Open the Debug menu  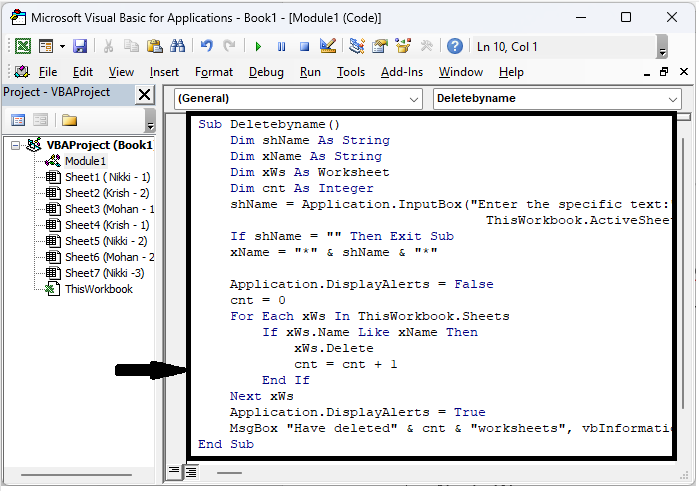pyautogui.click(x=266, y=72)
